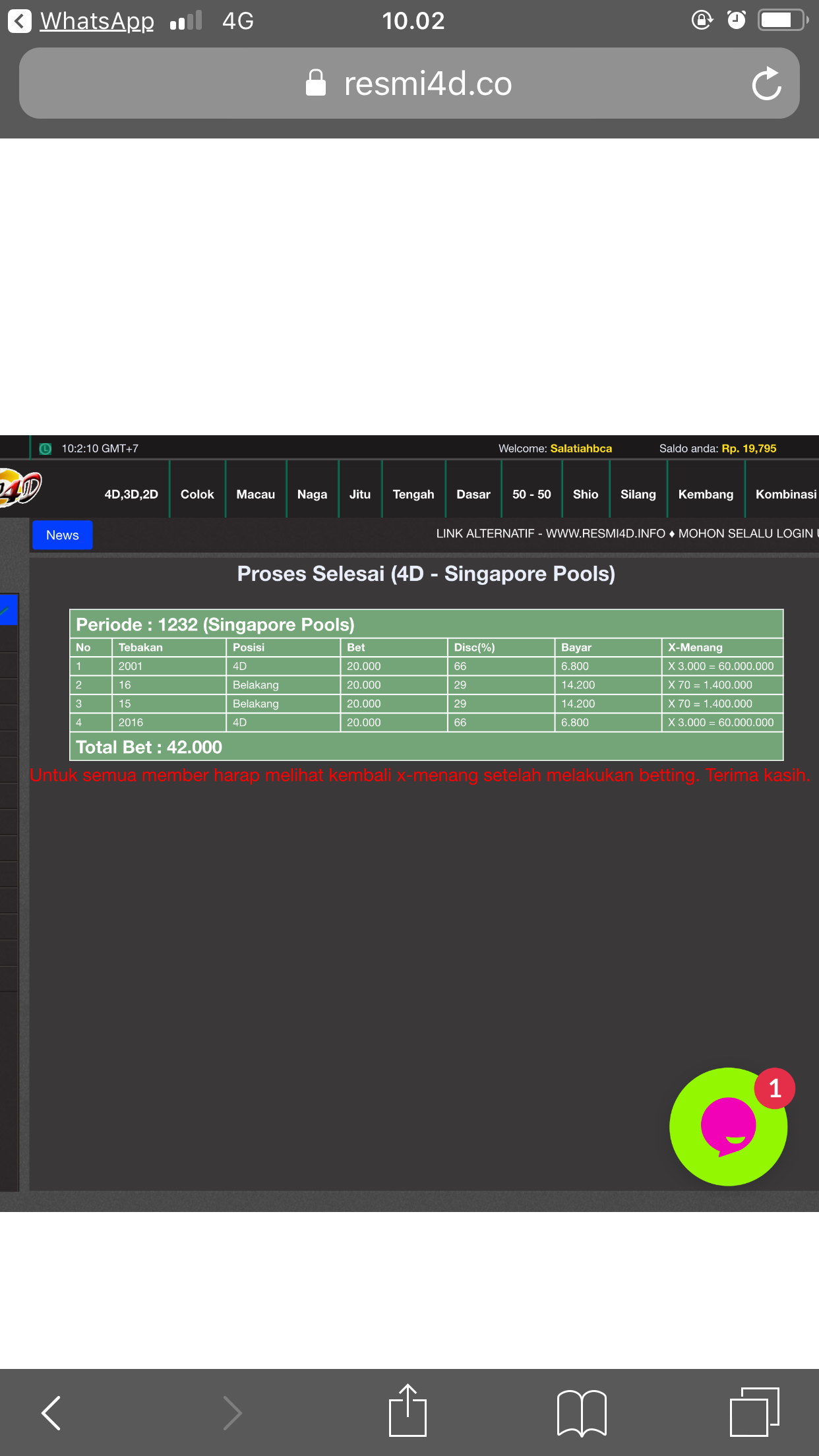Open the Safari share sheet icon

coord(408,1411)
